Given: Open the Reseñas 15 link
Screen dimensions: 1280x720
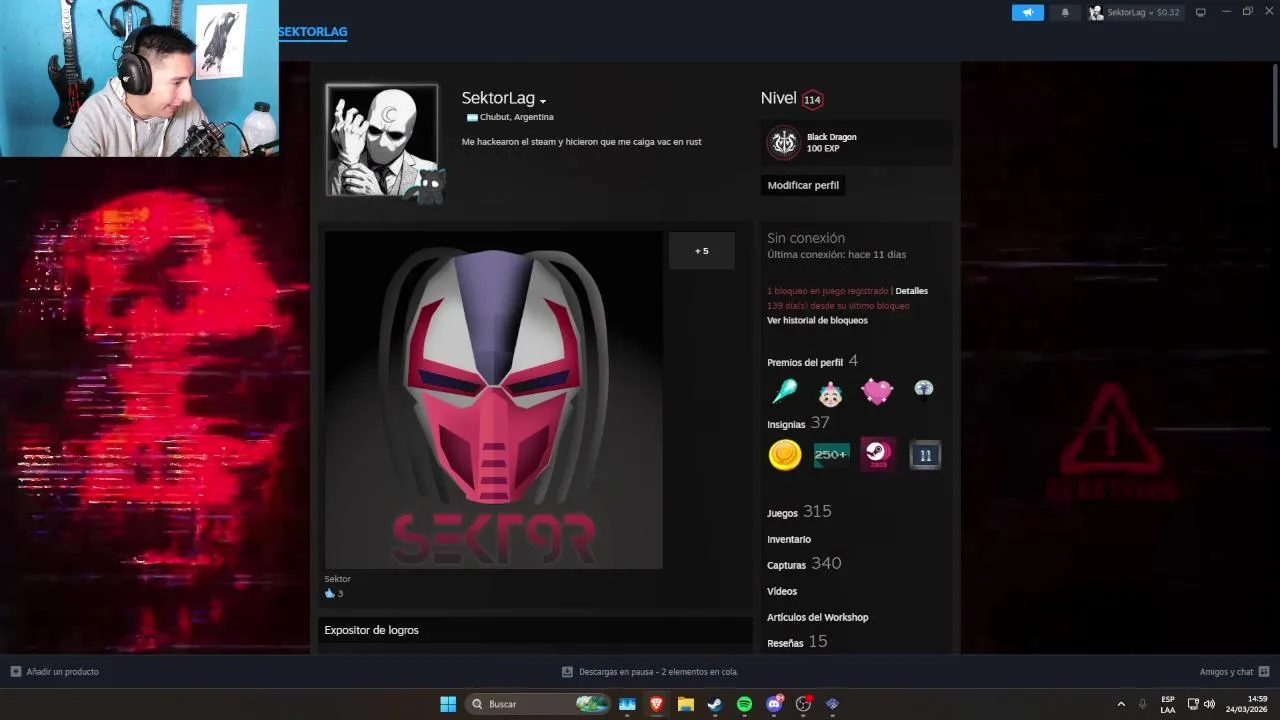Looking at the screenshot, I should tap(797, 642).
